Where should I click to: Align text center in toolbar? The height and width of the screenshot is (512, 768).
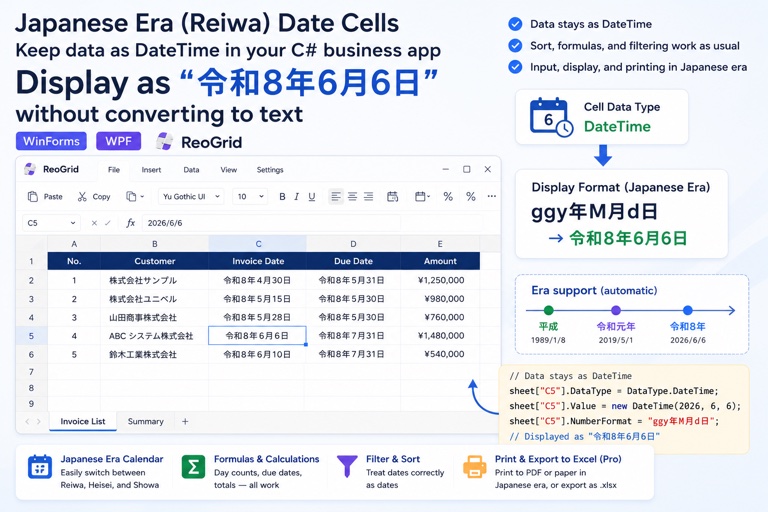(352, 196)
